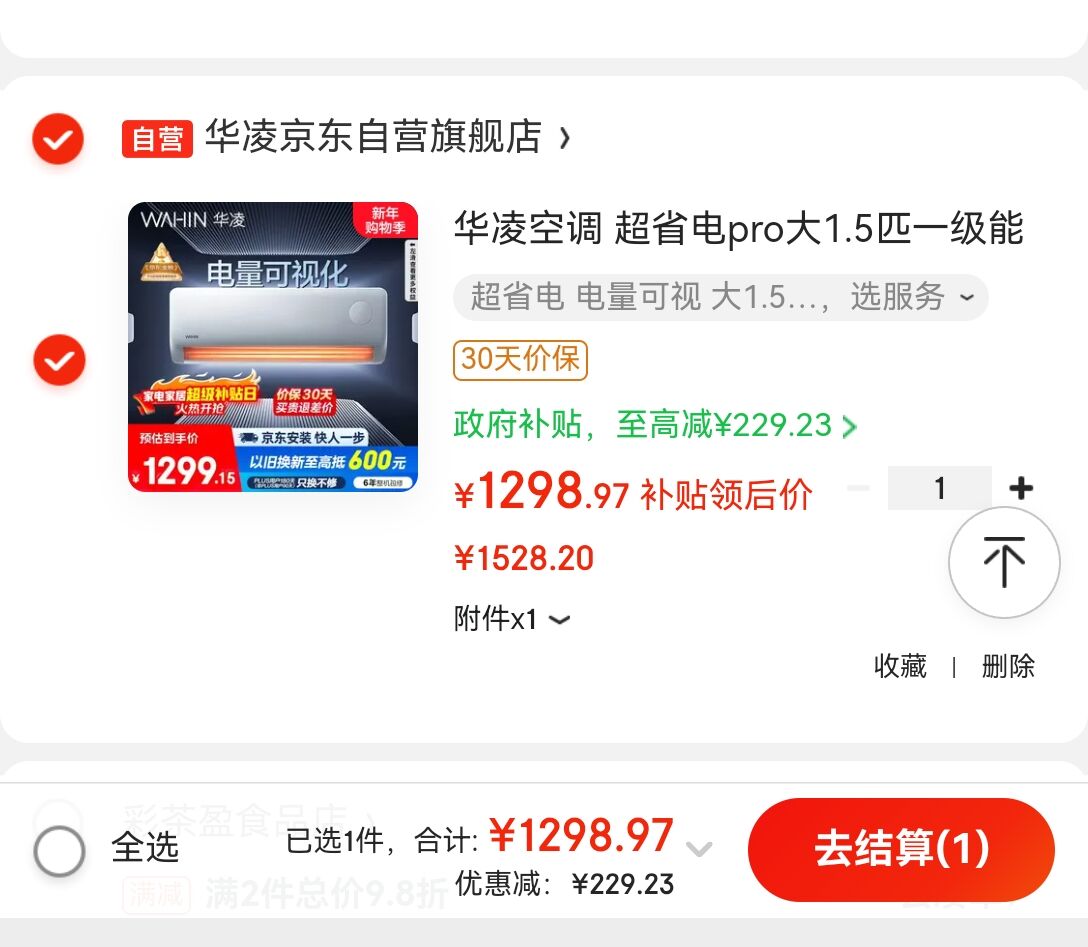The height and width of the screenshot is (947, 1088).
Task: Open 政府补贴 subsidy details link
Action: 655,425
